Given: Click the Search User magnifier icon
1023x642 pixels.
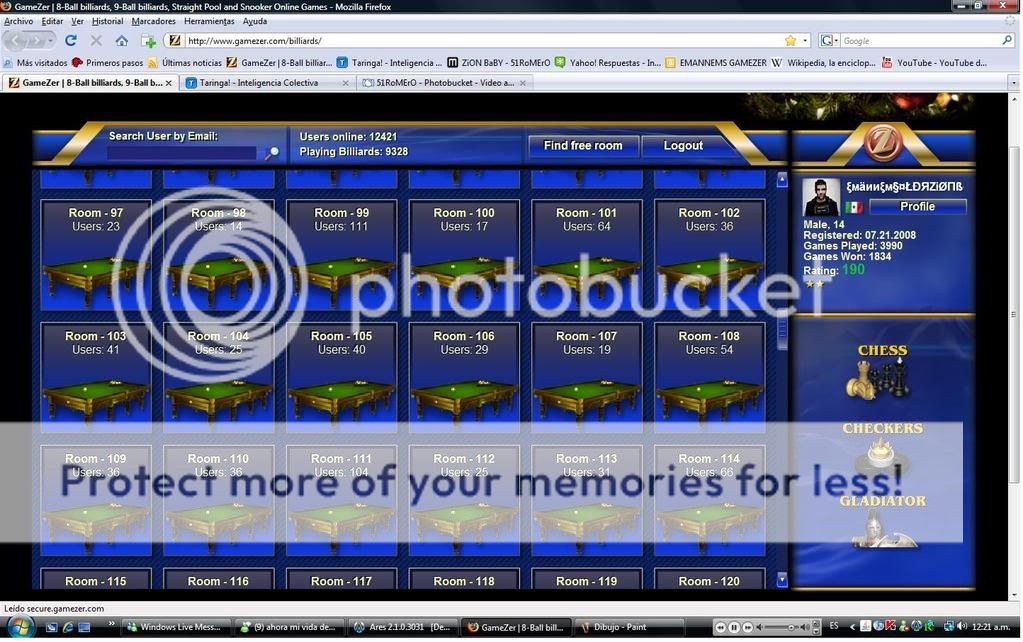Looking at the screenshot, I should point(271,153).
